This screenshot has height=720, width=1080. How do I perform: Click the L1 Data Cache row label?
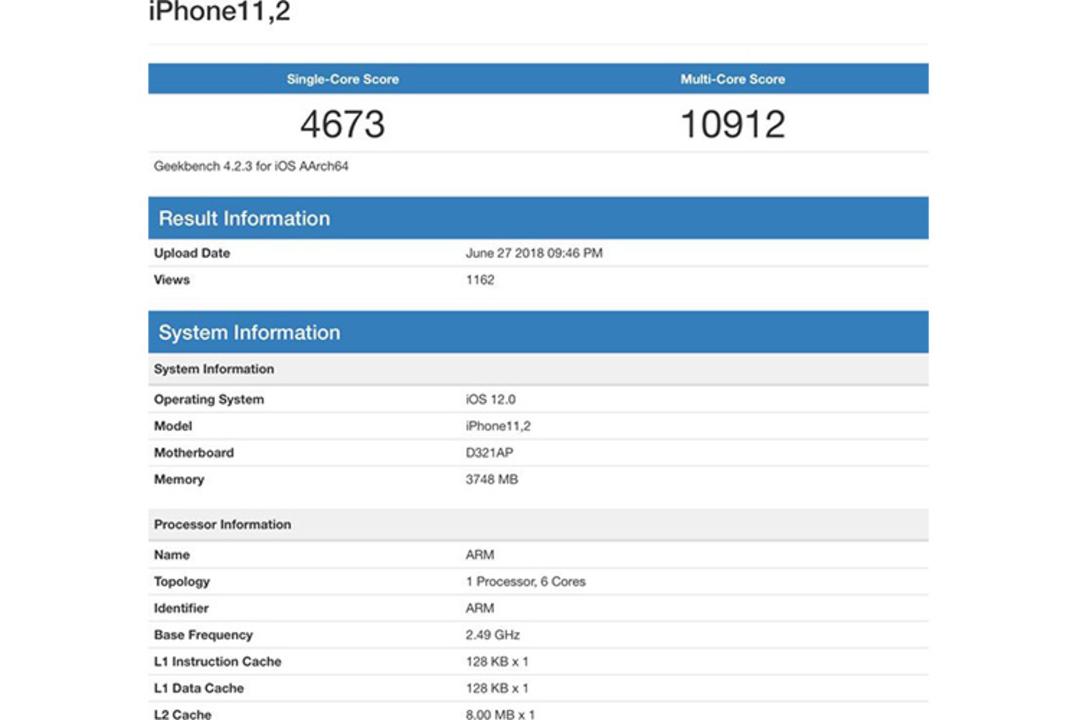(199, 688)
